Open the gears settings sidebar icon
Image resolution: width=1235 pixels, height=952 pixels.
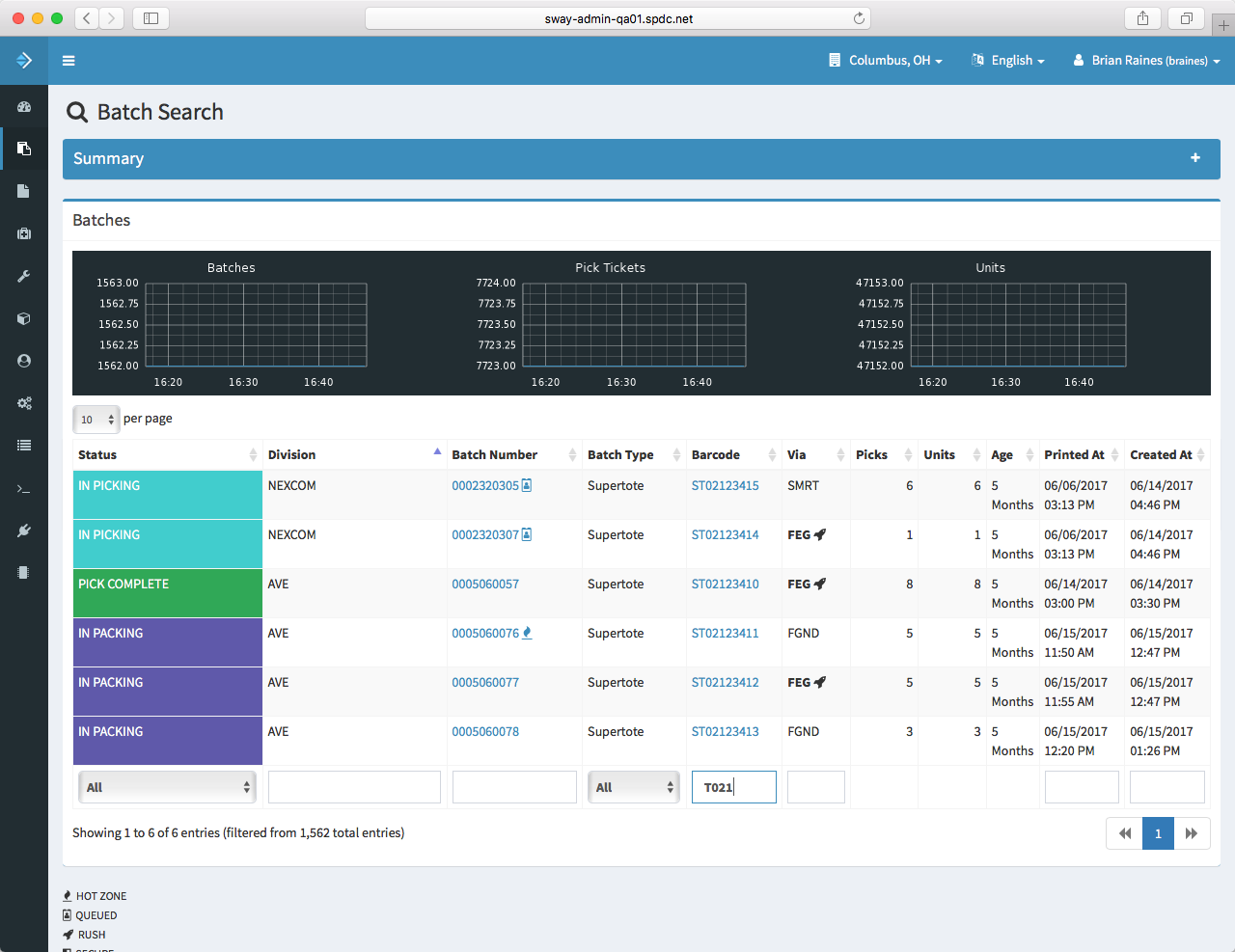pyautogui.click(x=24, y=403)
